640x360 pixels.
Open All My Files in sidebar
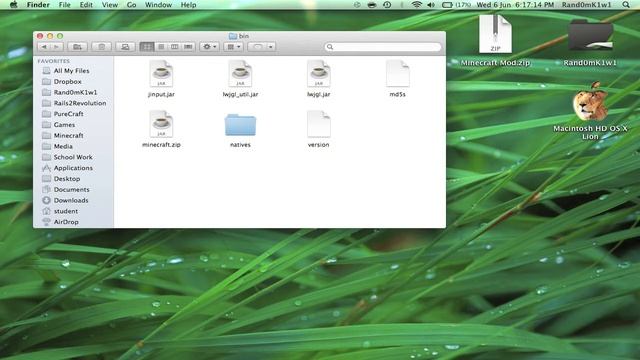71,71
